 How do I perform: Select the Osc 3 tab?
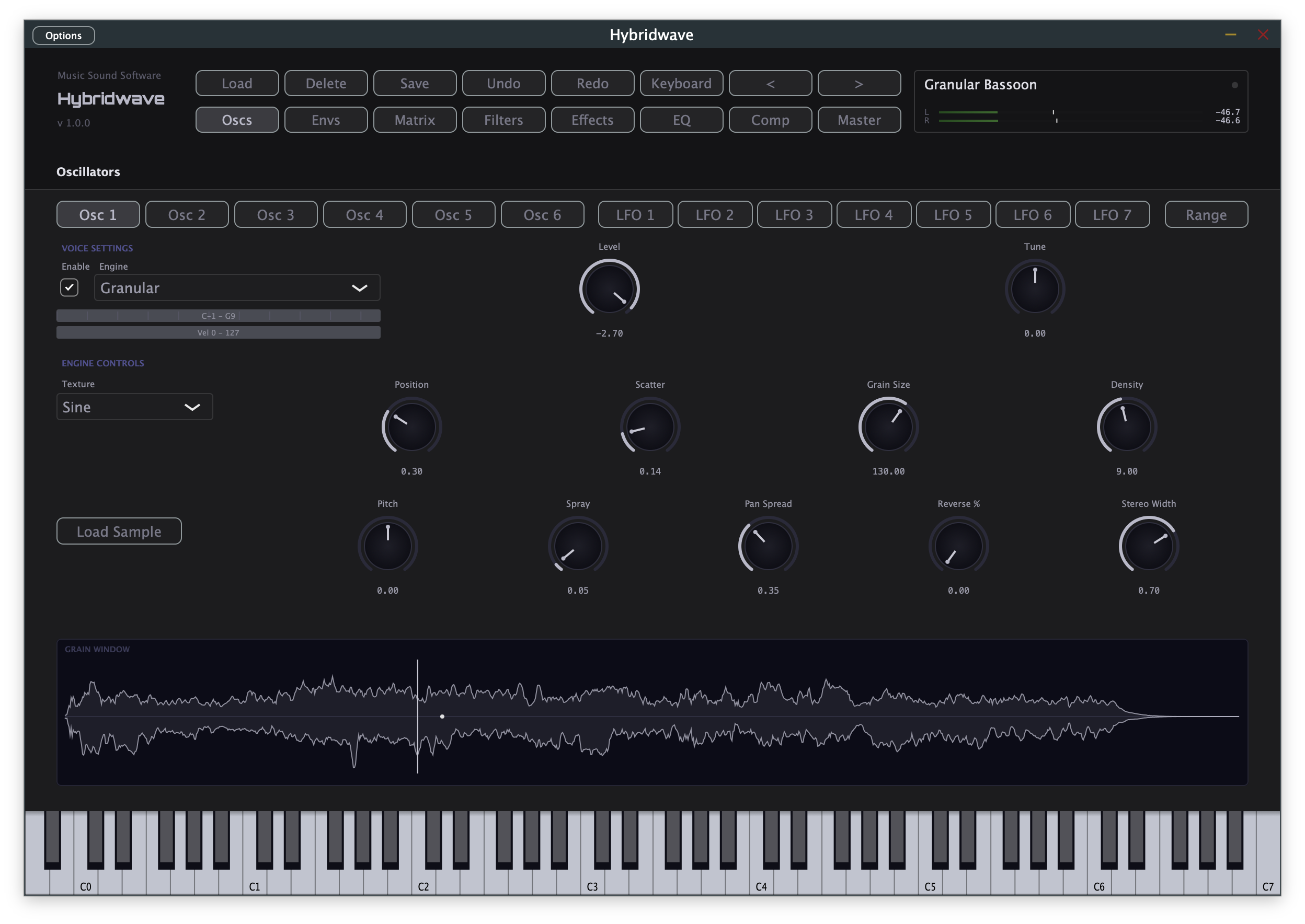[276, 214]
